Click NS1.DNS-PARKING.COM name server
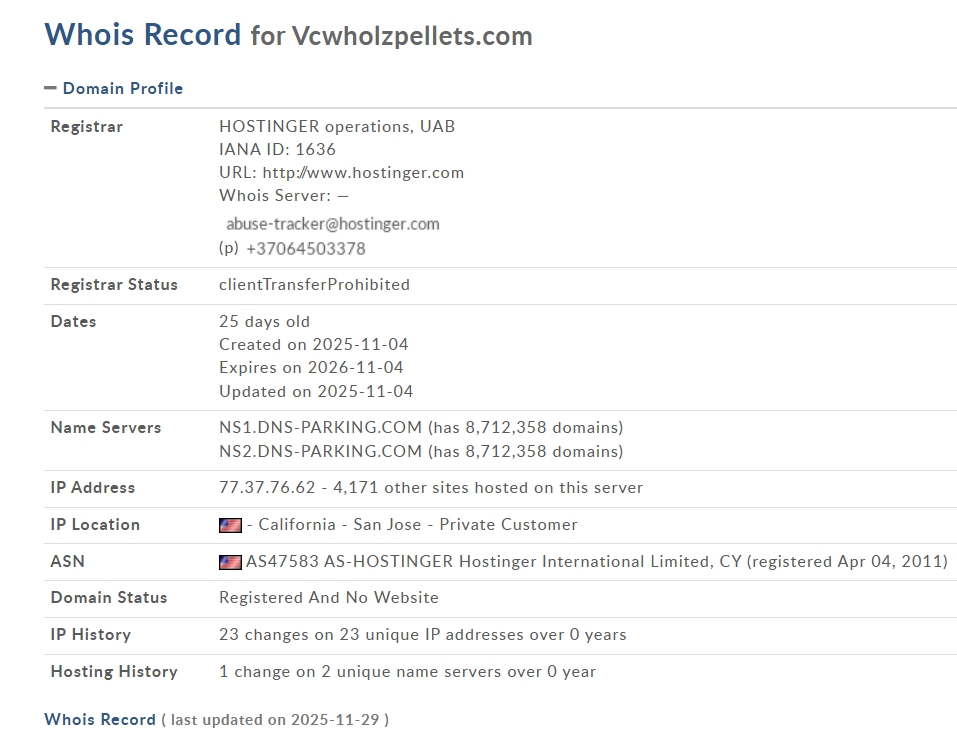The width and height of the screenshot is (957, 737). 320,427
